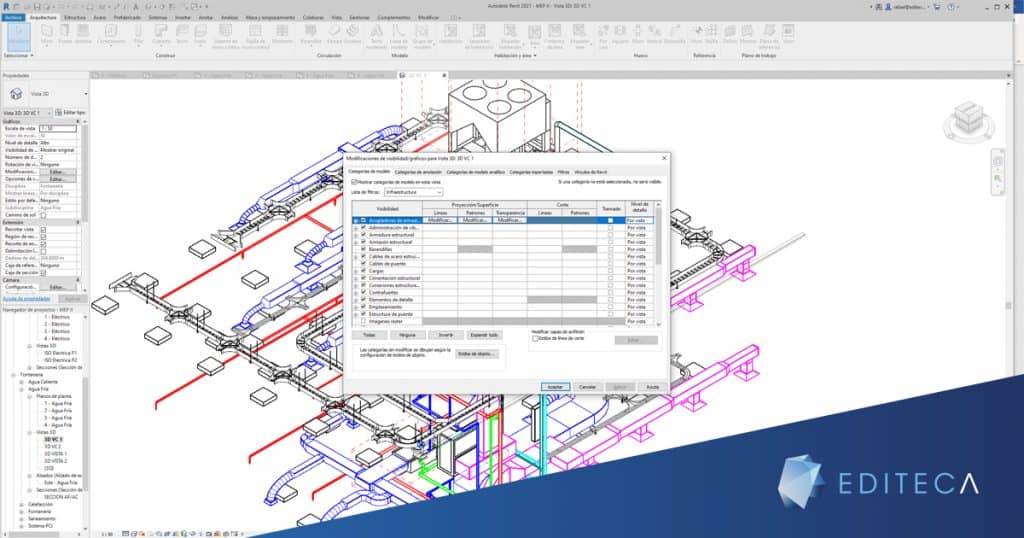Image resolution: width=1024 pixels, height=538 pixels.
Task: Select the Agujero (shaft) tool
Action: 620,34
